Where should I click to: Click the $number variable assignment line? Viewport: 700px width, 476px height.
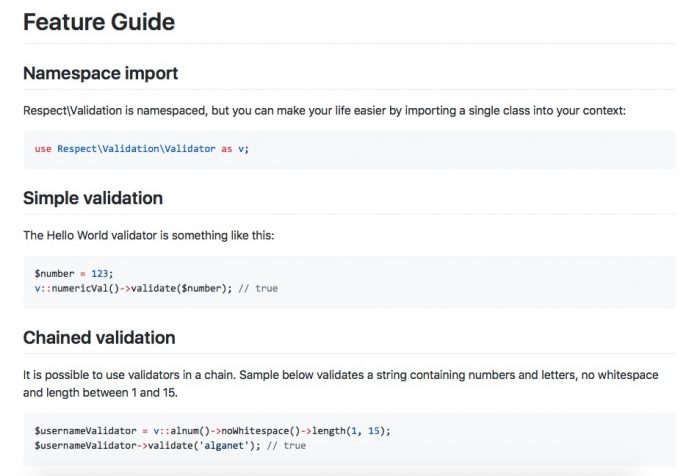[x=74, y=274]
